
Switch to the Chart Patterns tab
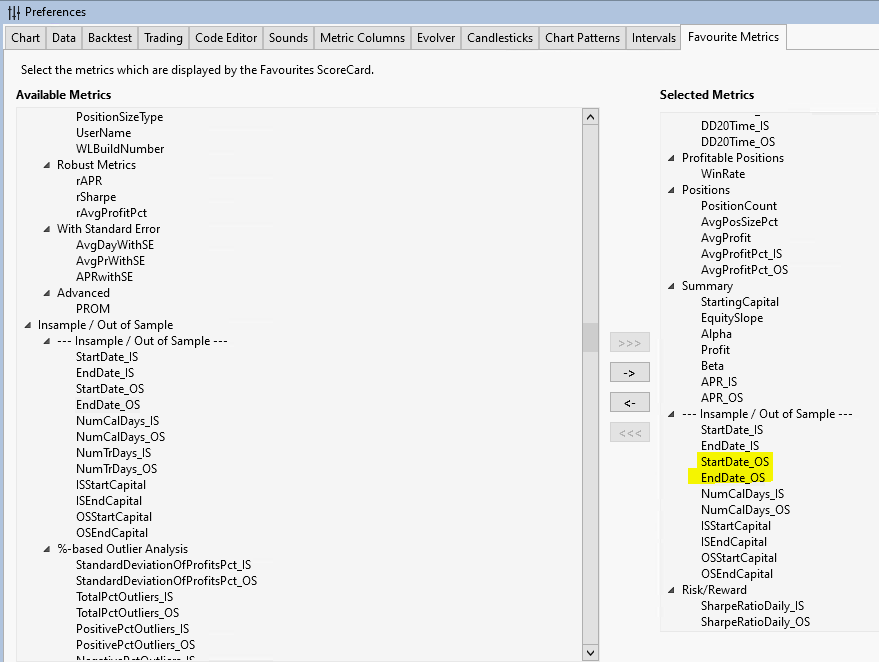pyautogui.click(x=582, y=38)
